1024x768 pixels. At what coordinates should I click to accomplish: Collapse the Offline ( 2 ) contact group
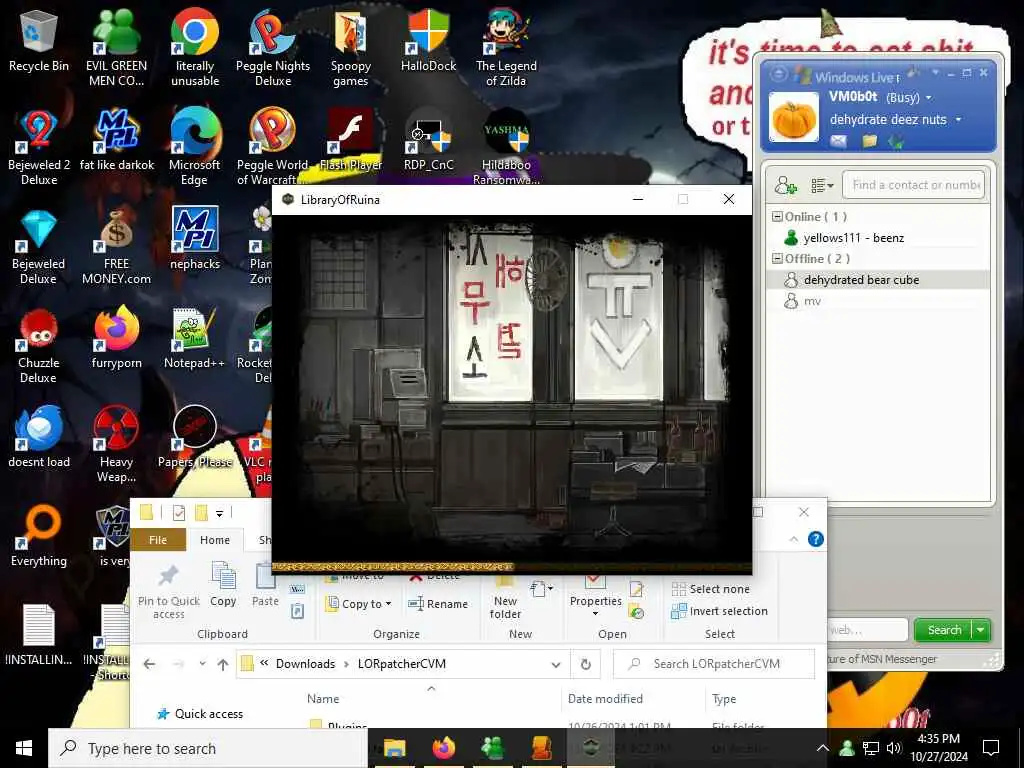(x=777, y=259)
